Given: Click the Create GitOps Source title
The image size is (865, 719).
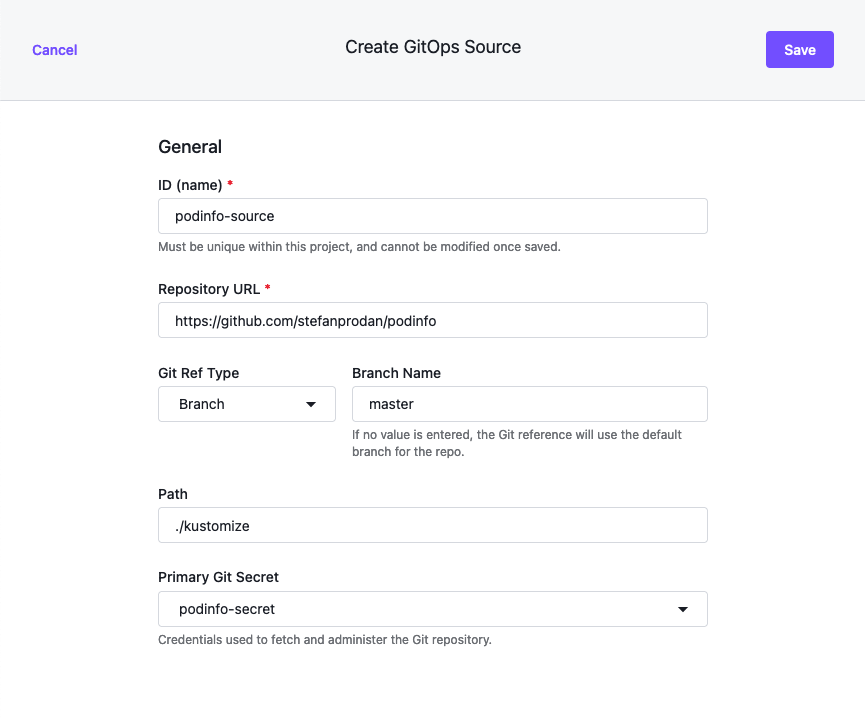Looking at the screenshot, I should tap(432, 47).
